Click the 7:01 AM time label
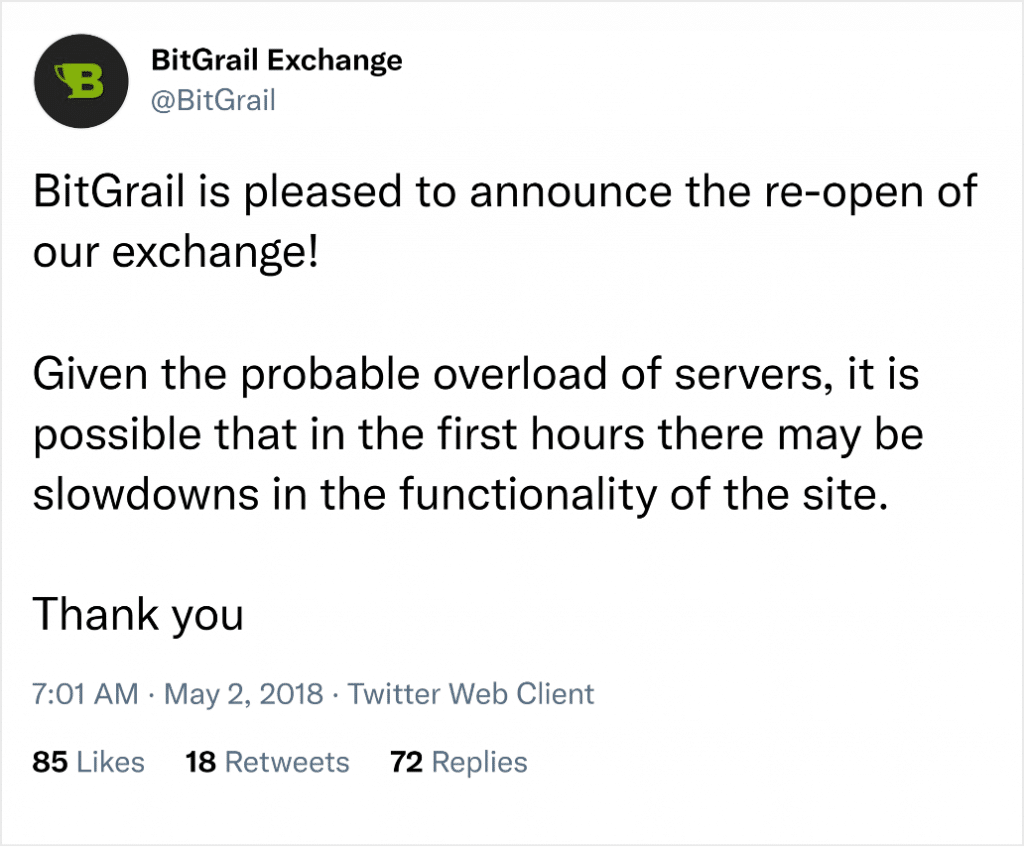Viewport: 1024px width, 847px height. tap(83, 694)
